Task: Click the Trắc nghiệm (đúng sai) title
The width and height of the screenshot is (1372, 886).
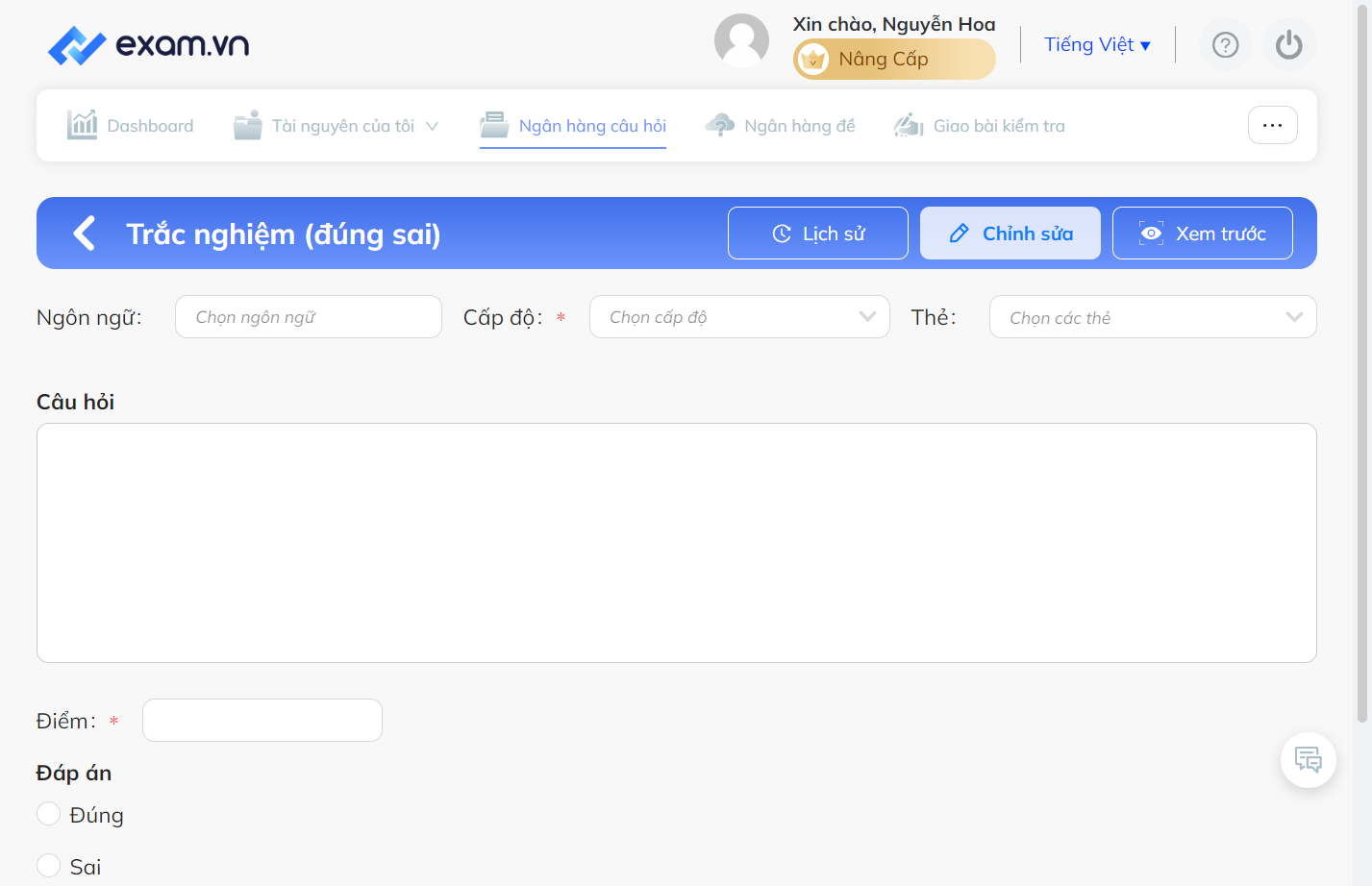Action: pyautogui.click(x=284, y=234)
